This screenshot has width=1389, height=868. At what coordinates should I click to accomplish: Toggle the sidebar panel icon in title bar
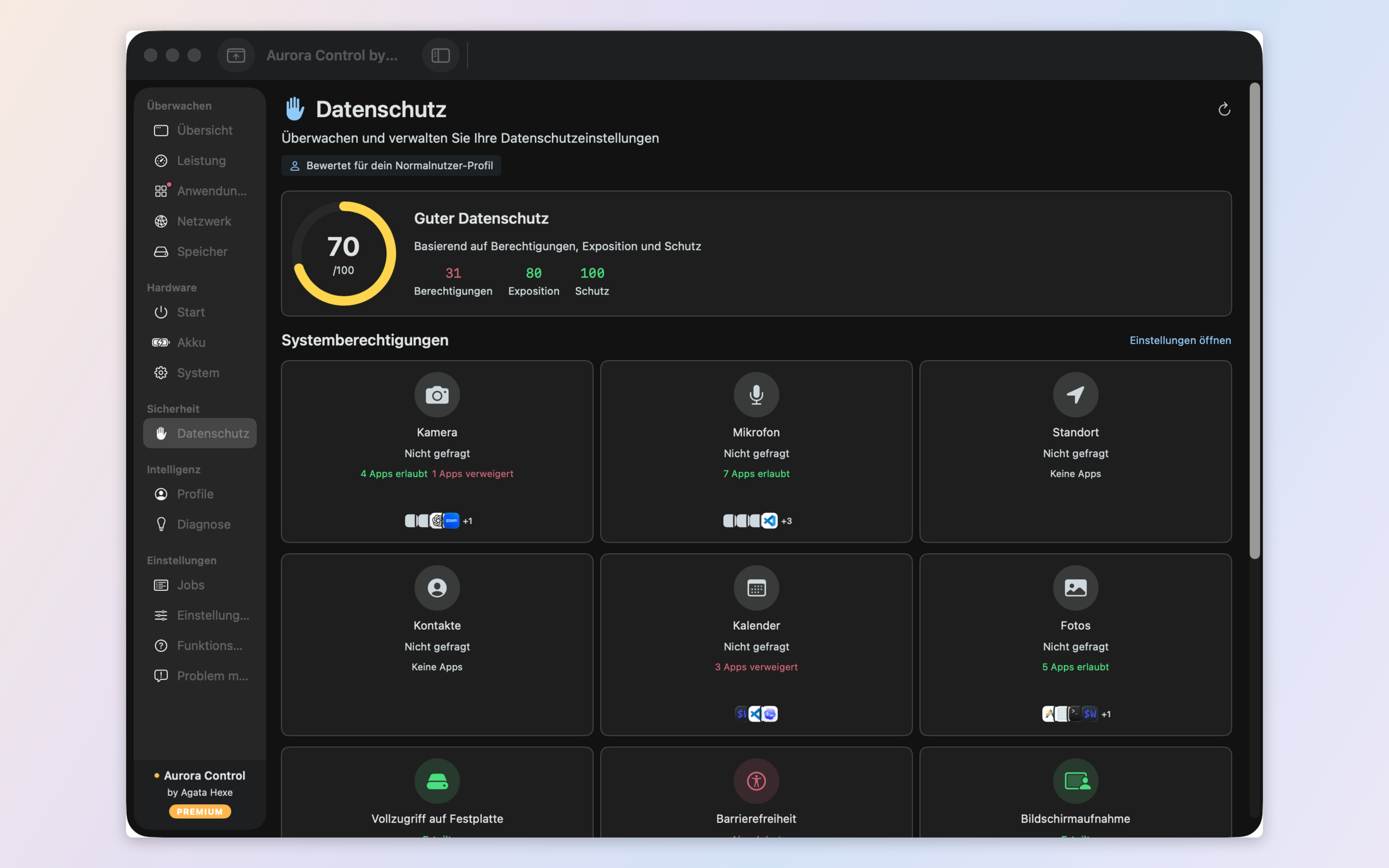click(440, 55)
